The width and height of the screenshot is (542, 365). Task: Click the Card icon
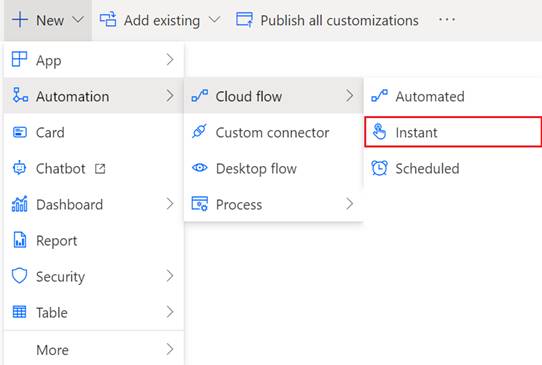point(20,132)
